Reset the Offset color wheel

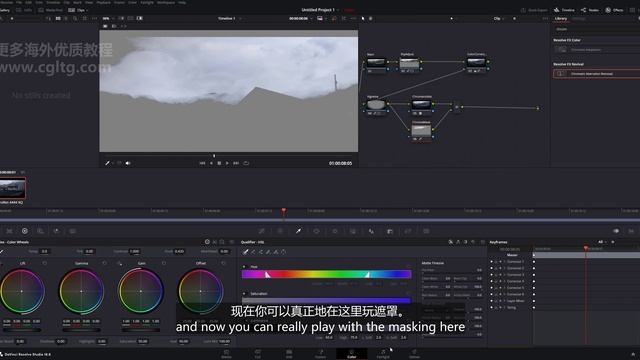(224, 263)
